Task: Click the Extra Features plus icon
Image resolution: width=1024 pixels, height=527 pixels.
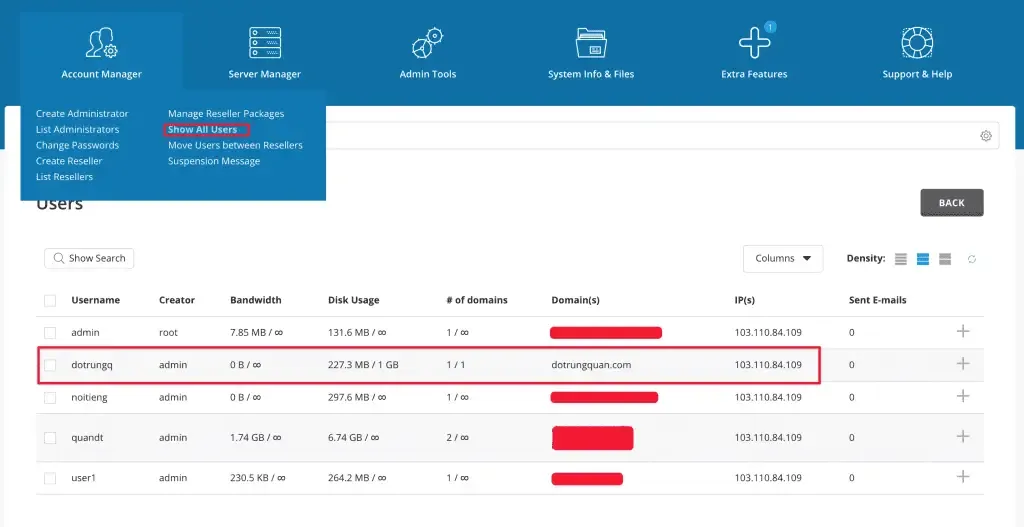Action: (754, 44)
